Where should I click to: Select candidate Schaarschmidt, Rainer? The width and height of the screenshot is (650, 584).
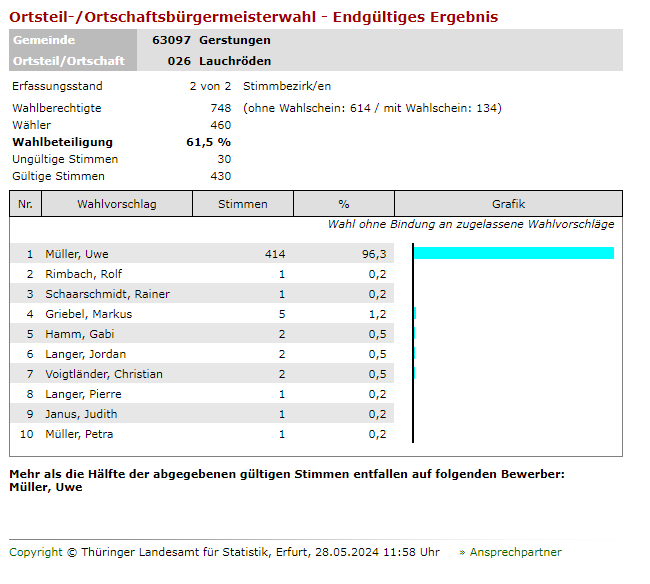pos(107,294)
